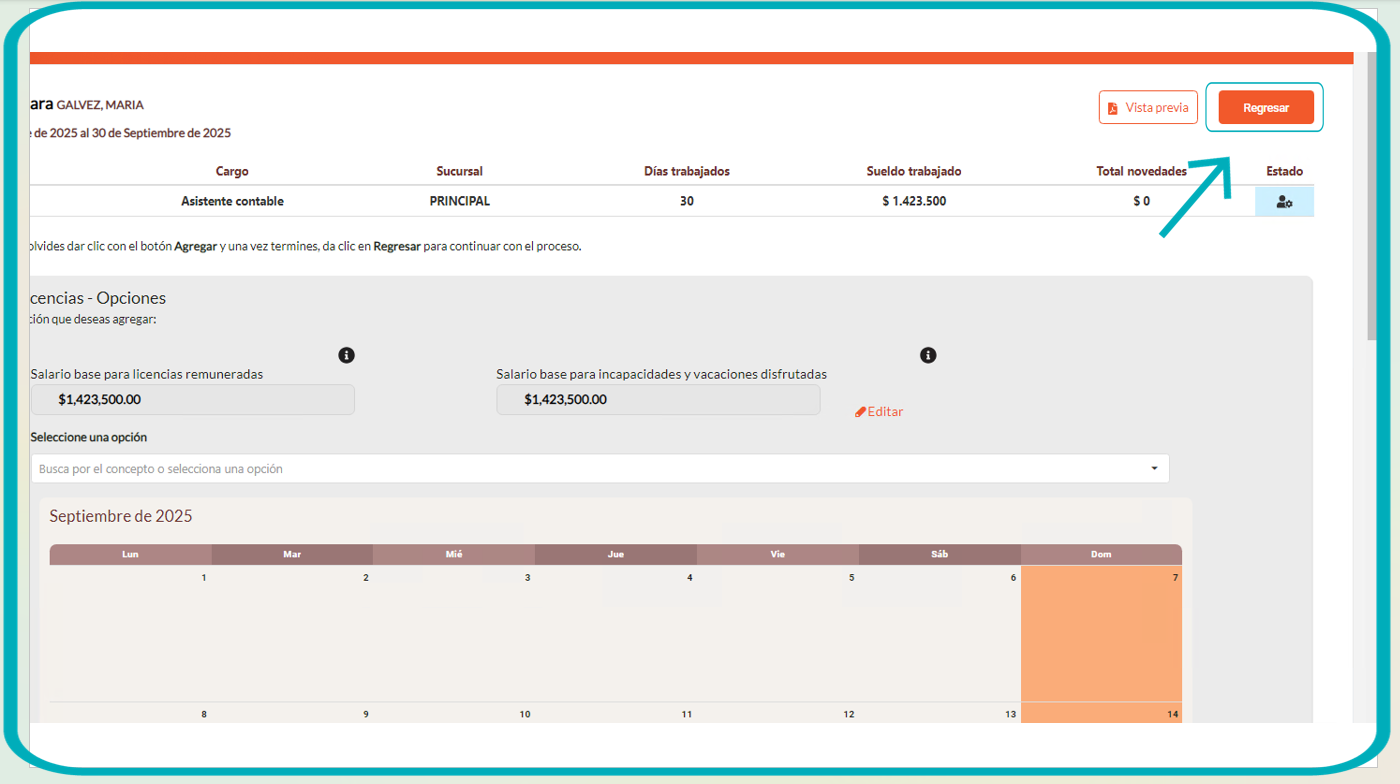Focus the incapacidades y vacaciones salary base field
The height and width of the screenshot is (784, 1400).
point(658,400)
